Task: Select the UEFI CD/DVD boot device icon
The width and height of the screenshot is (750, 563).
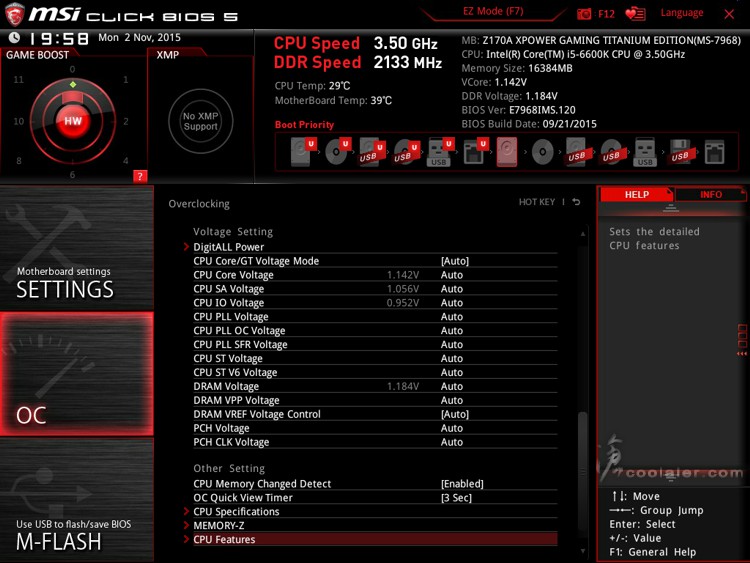Action: pyautogui.click(x=338, y=152)
